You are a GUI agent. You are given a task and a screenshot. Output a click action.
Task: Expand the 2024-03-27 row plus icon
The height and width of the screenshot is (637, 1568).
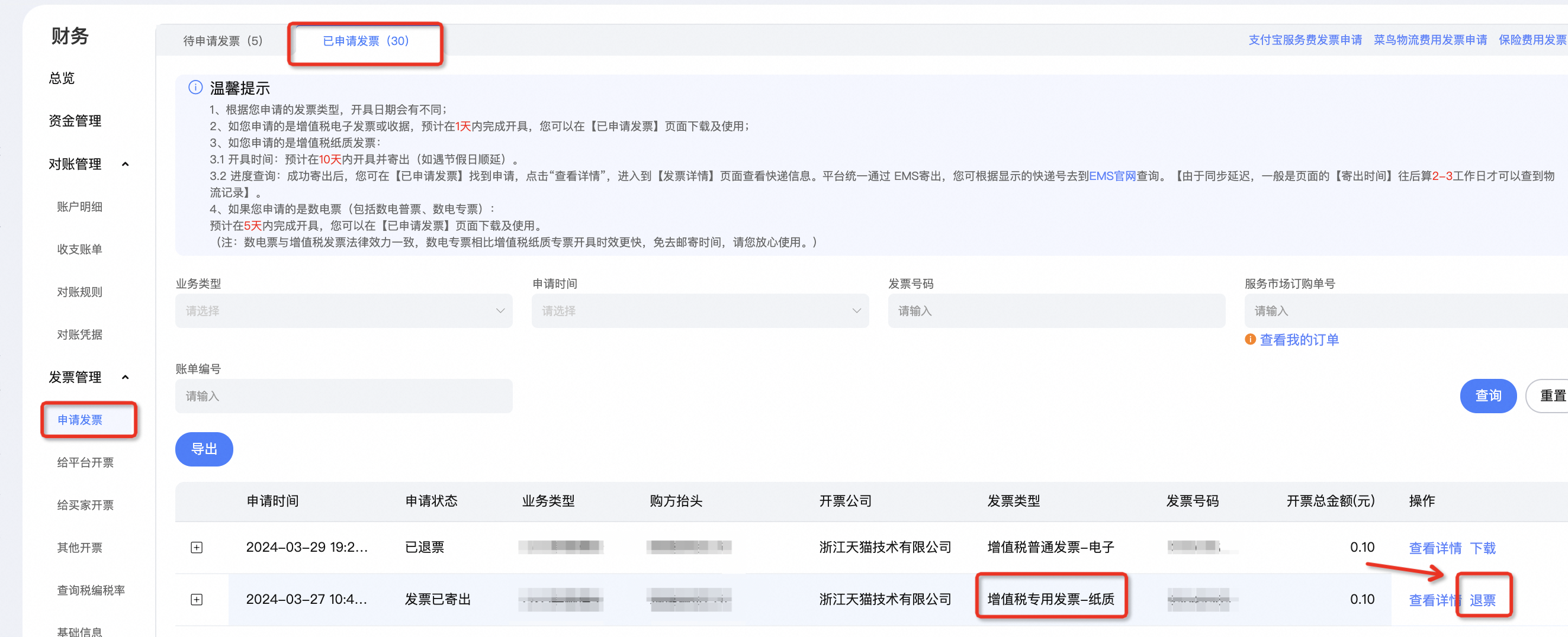[197, 600]
